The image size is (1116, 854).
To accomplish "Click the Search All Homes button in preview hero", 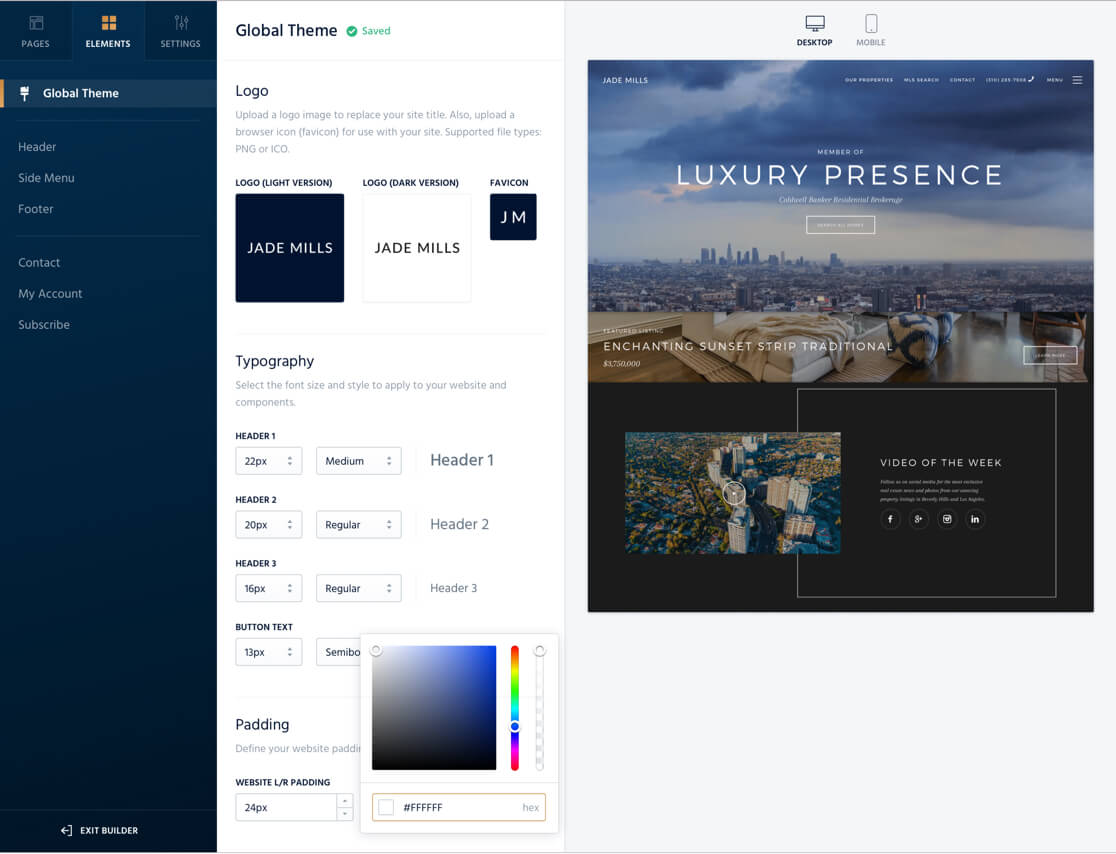I will (841, 225).
